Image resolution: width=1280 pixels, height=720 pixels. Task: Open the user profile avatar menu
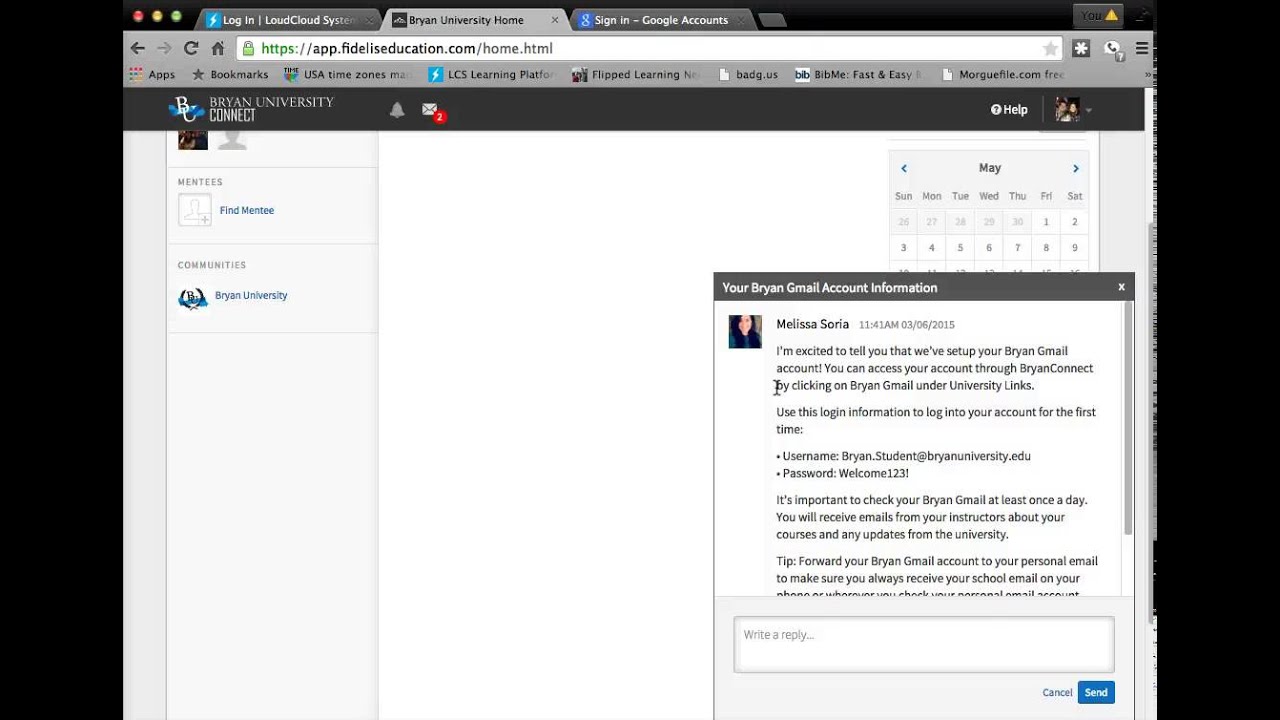pos(1073,110)
